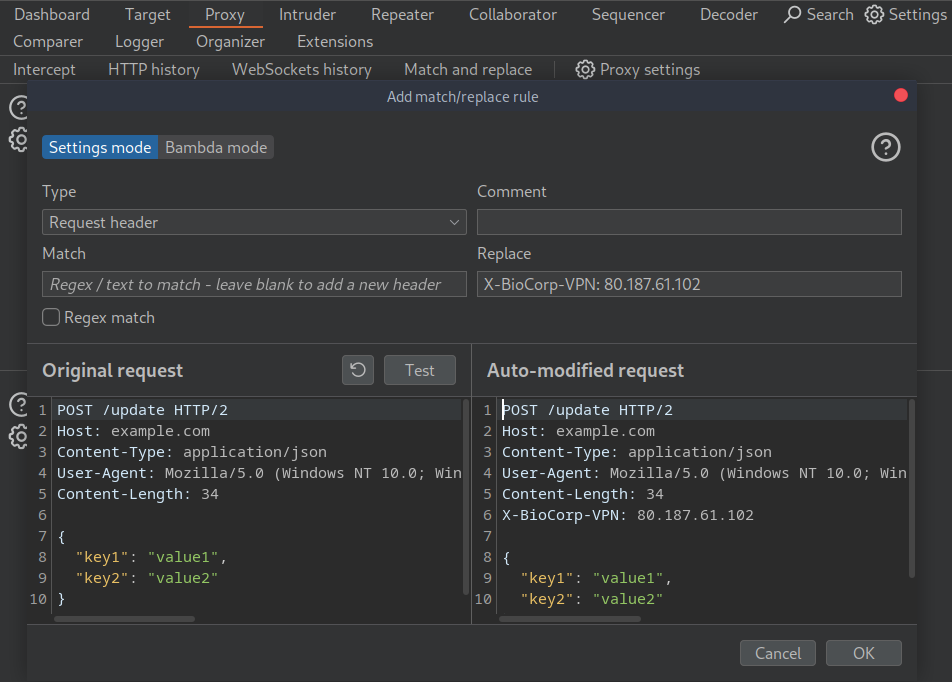The image size is (952, 682).
Task: Click the help icon in the rule dialog
Action: 885,147
